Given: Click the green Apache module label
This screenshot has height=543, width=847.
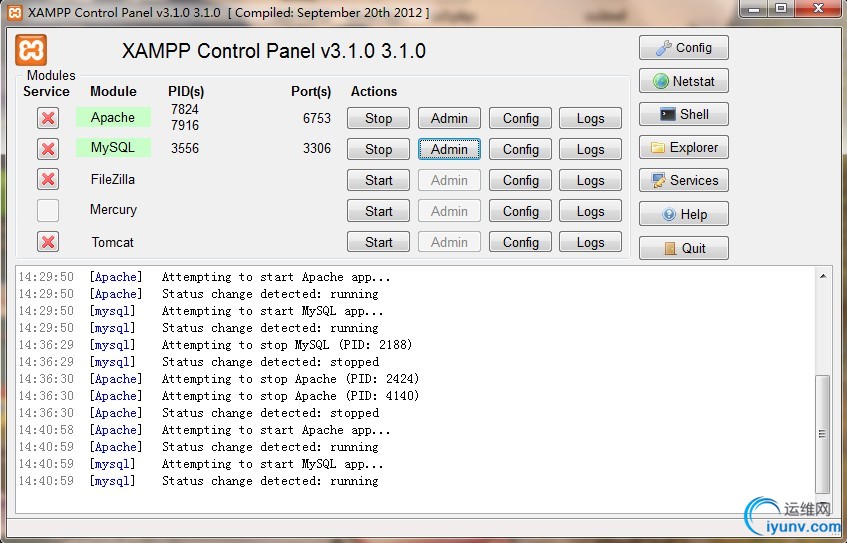Looking at the screenshot, I should coord(113,117).
